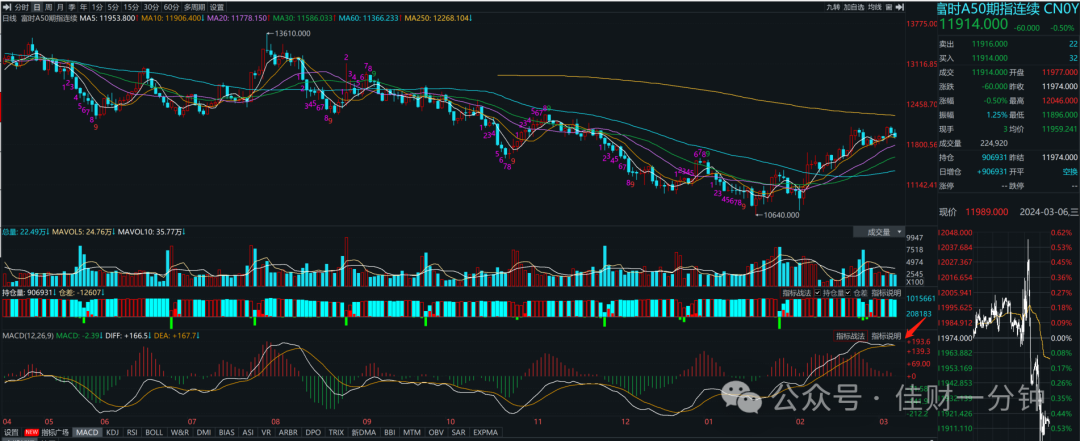Select the ASI indicator tab
The width and height of the screenshot is (1080, 441).
pos(248,432)
